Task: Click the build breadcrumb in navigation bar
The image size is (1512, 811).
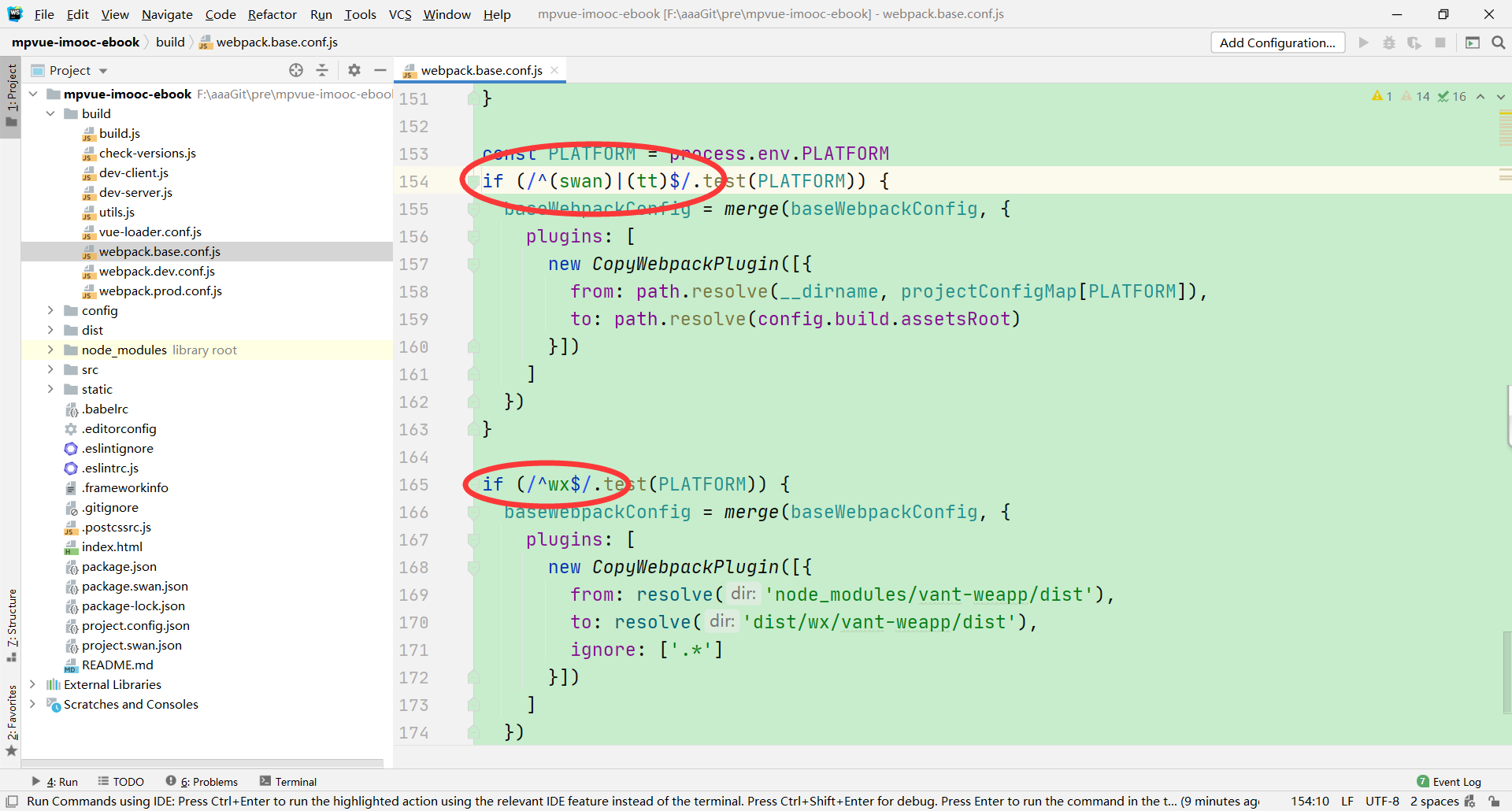Action: click(170, 43)
